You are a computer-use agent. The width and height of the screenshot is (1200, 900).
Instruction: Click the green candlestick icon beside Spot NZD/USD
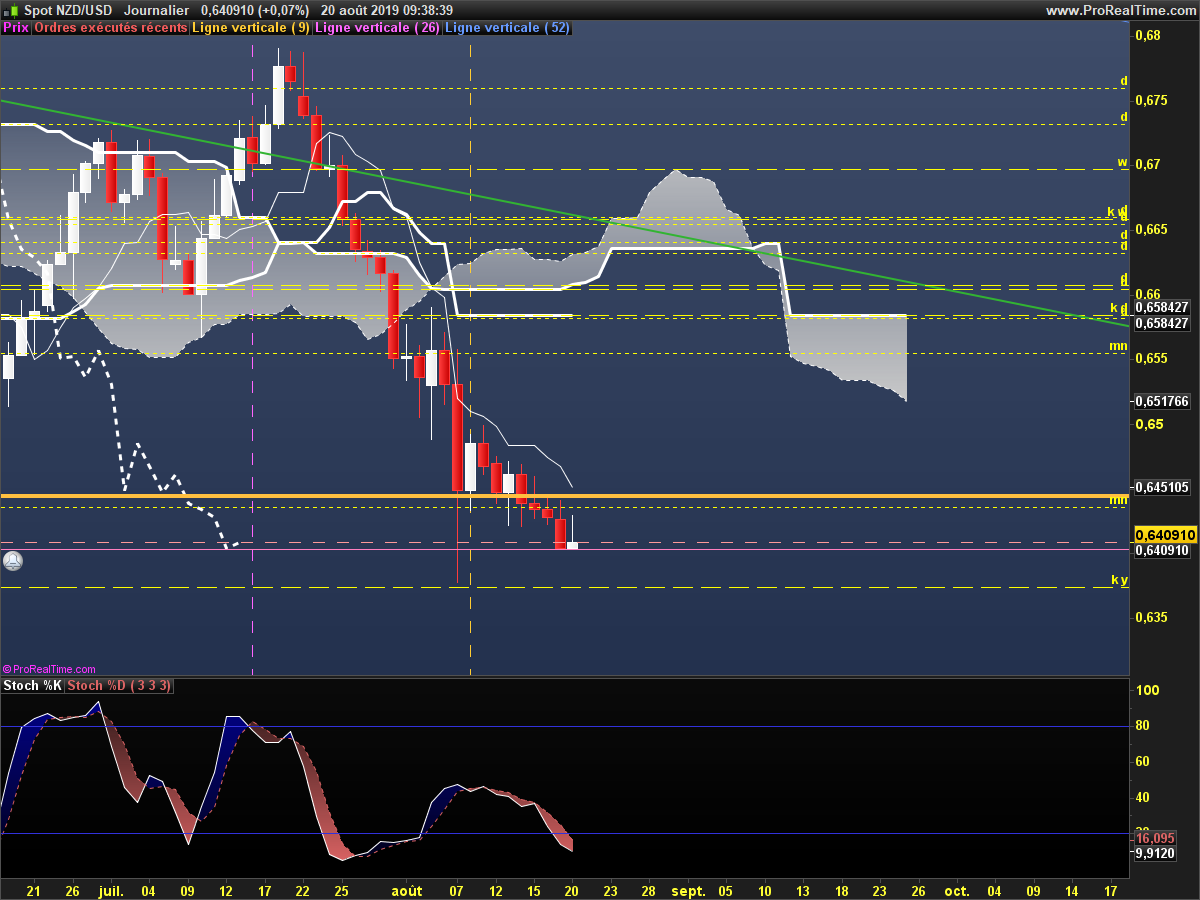pyautogui.click(x=12, y=10)
